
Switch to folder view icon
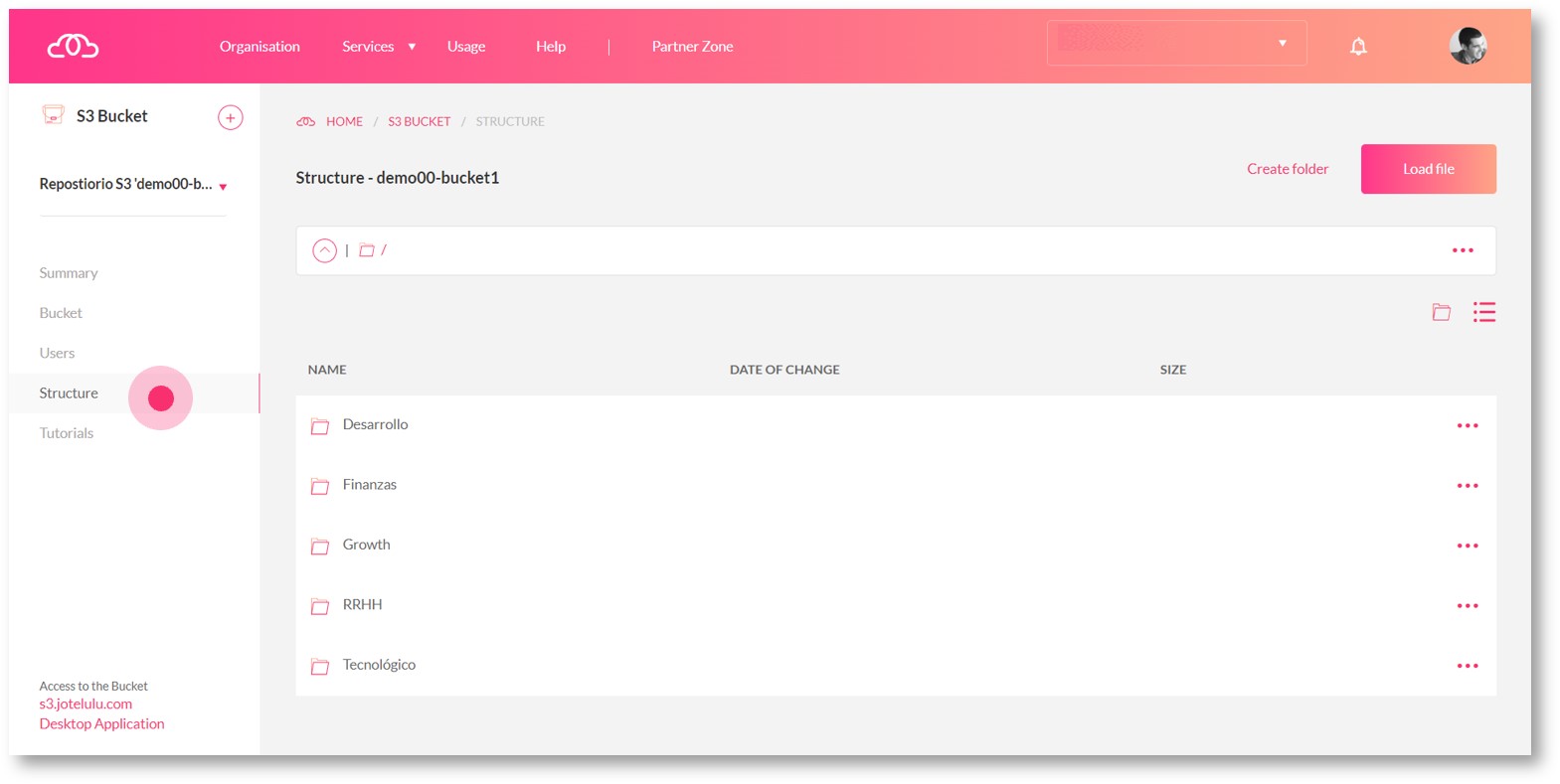point(1441,312)
